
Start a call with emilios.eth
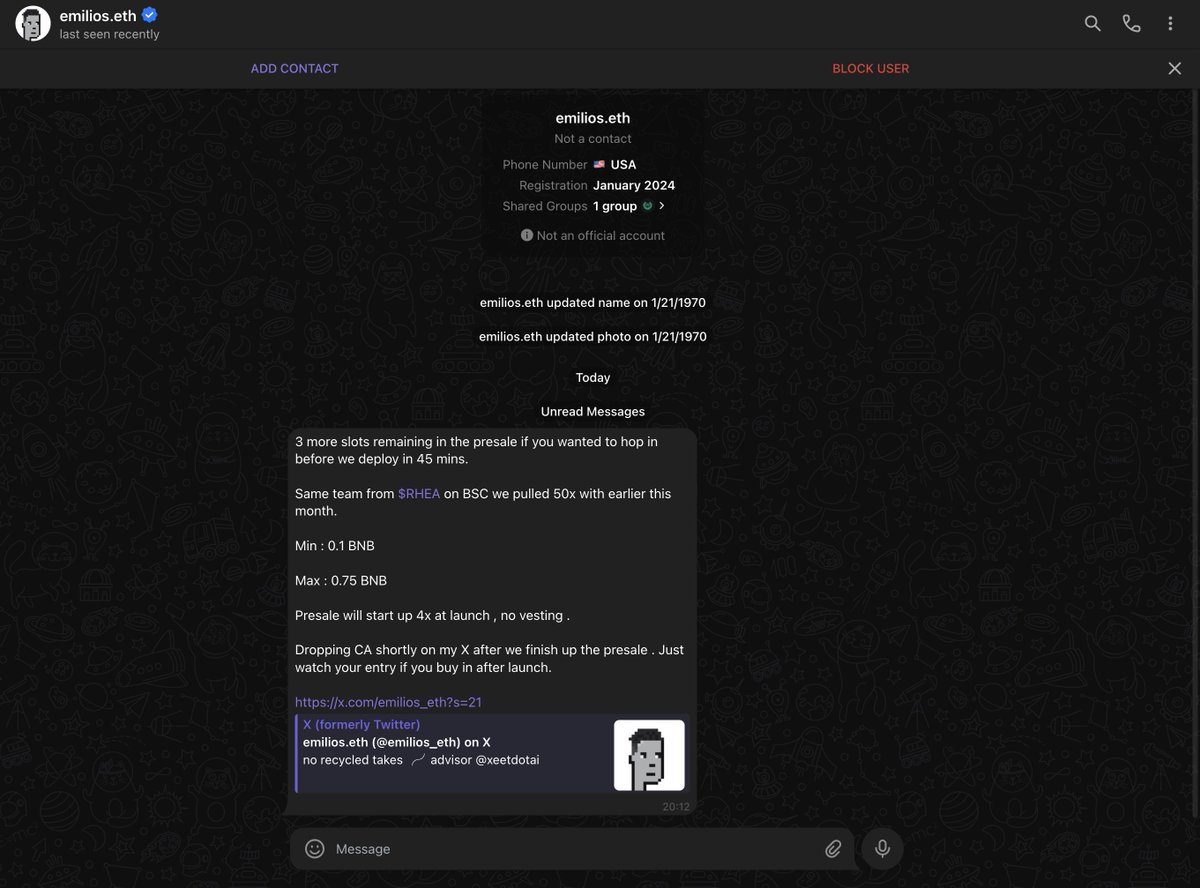point(1131,23)
